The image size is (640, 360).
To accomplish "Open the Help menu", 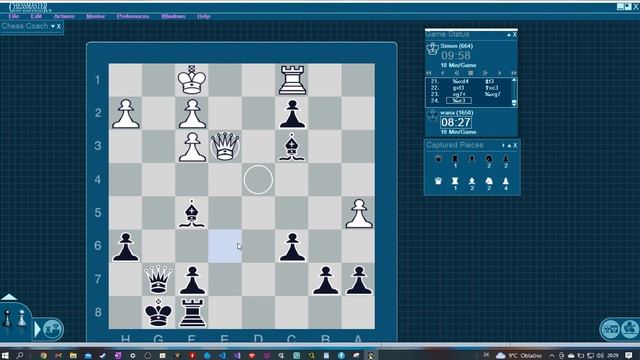I will pos(204,16).
